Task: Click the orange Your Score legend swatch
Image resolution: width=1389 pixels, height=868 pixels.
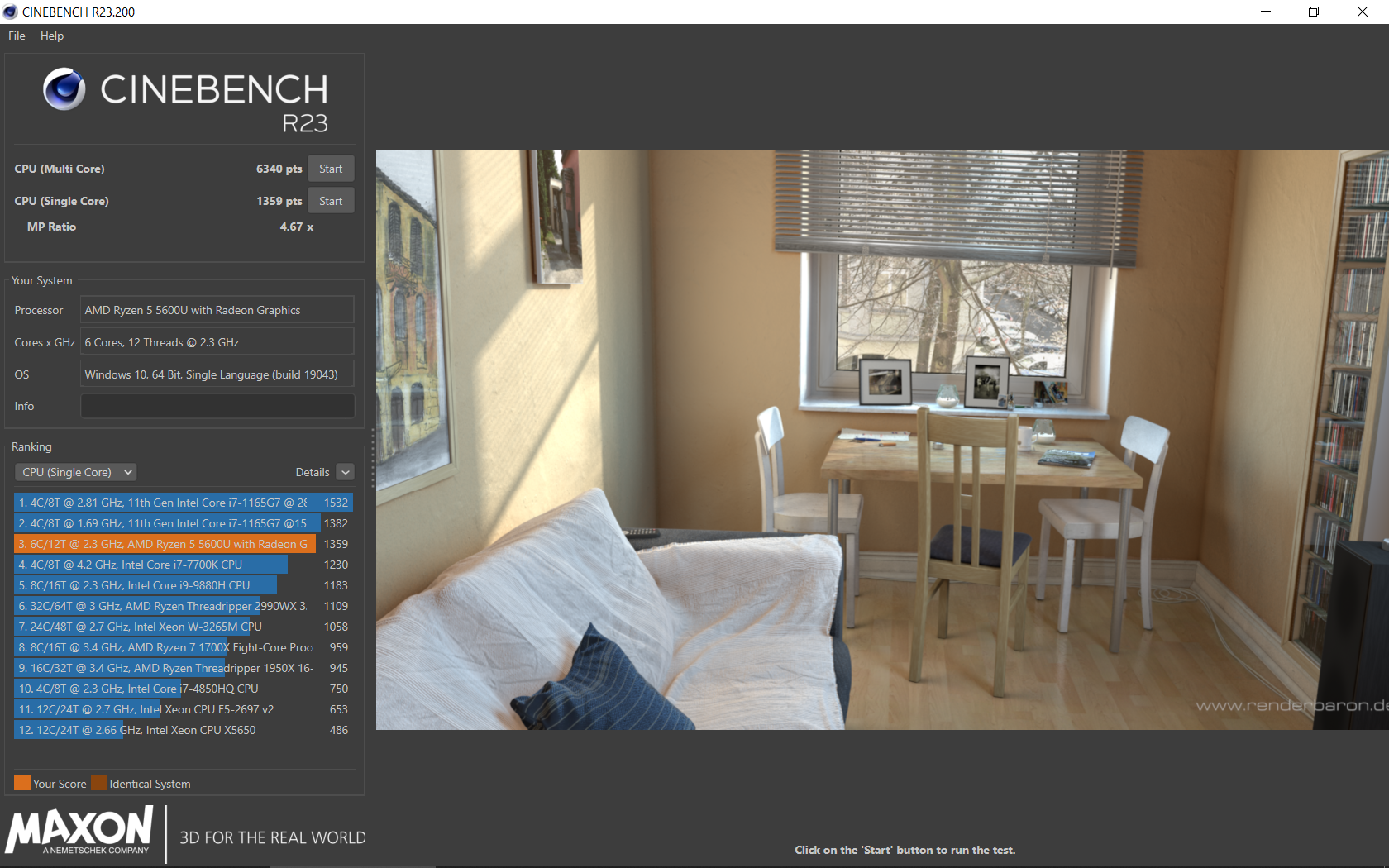Action: click(22, 783)
